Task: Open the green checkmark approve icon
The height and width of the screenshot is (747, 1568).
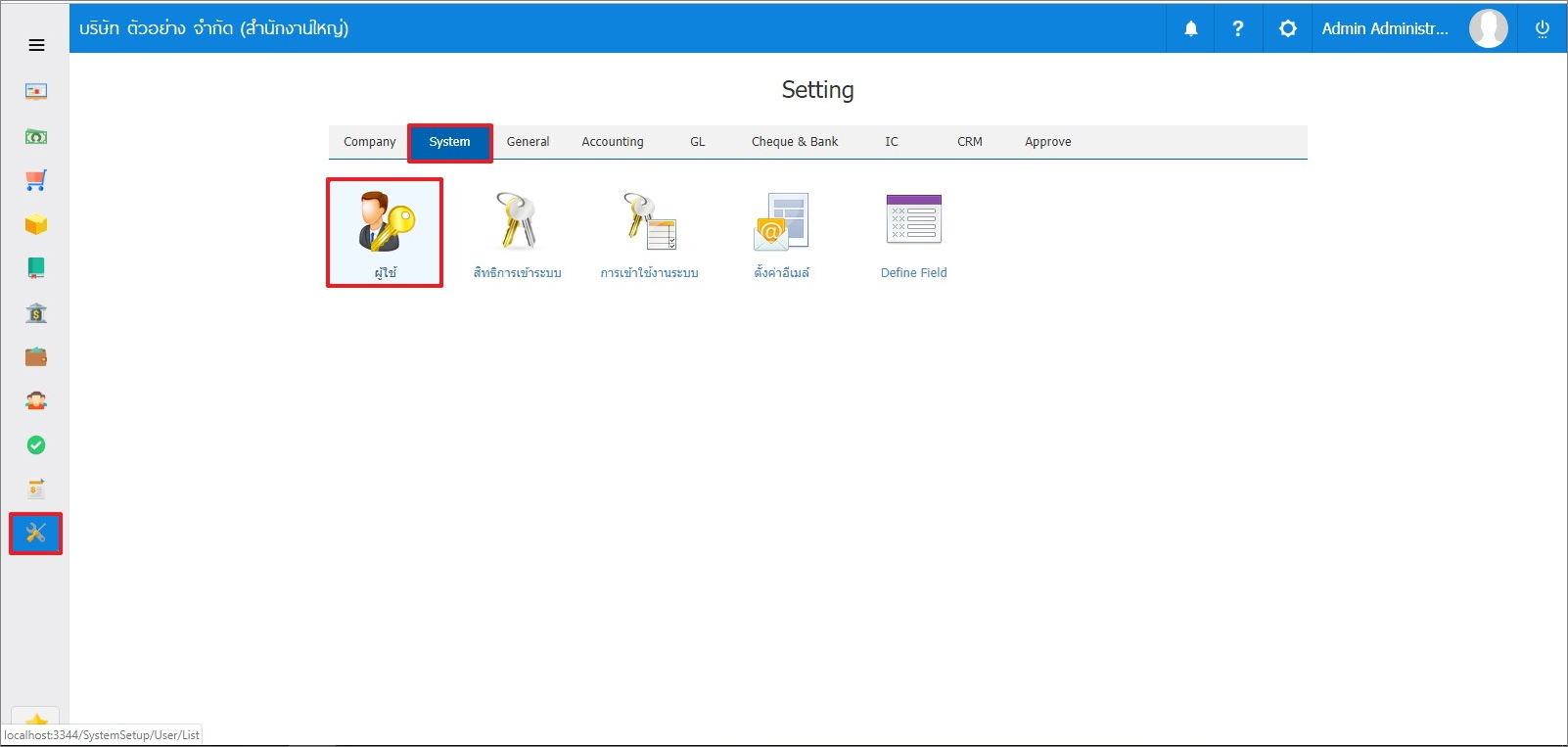Action: tap(36, 445)
